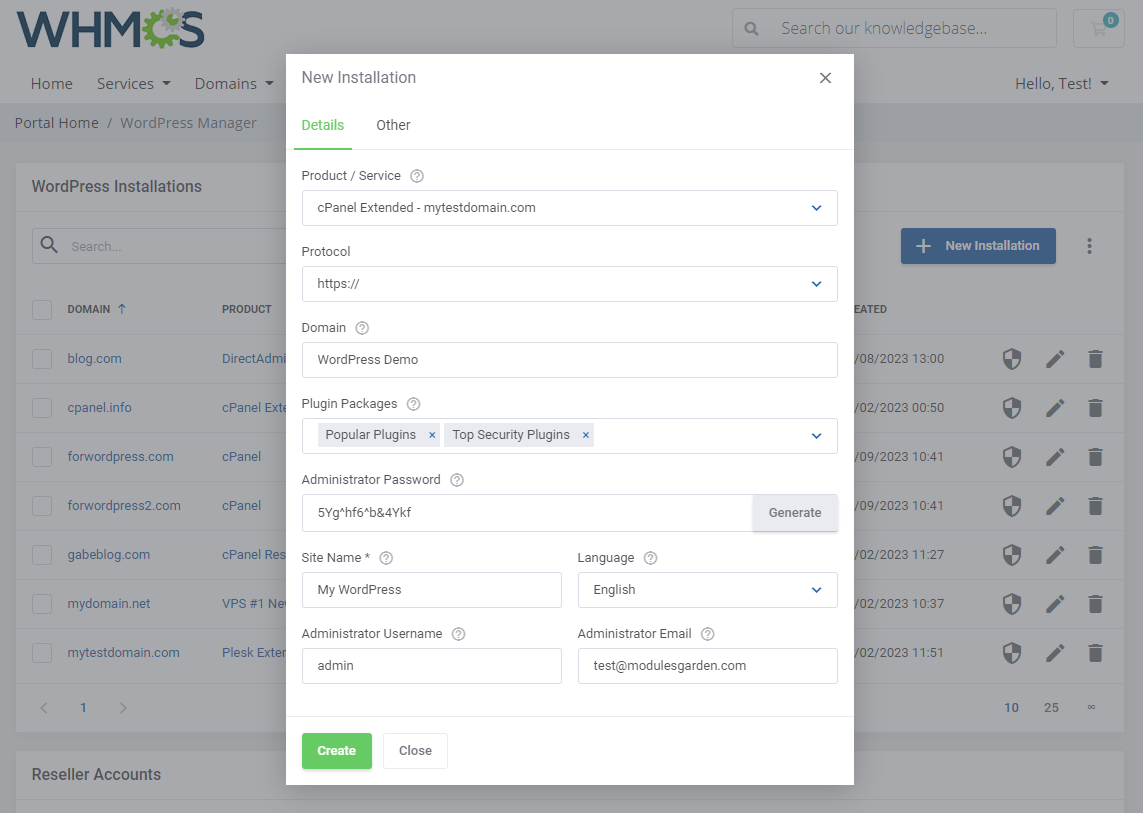Switch to Other tab

point(393,125)
